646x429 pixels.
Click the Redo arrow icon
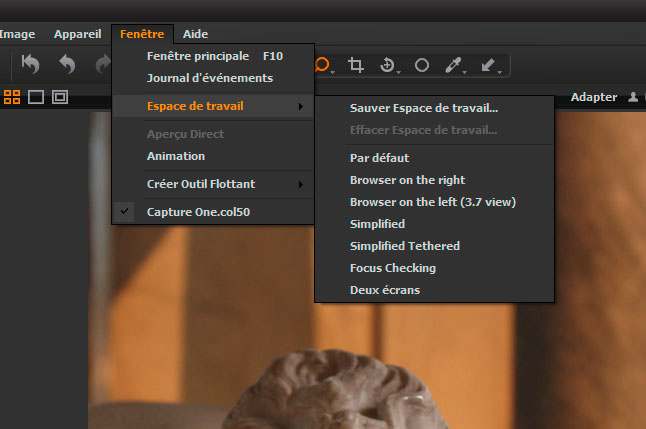(x=103, y=65)
